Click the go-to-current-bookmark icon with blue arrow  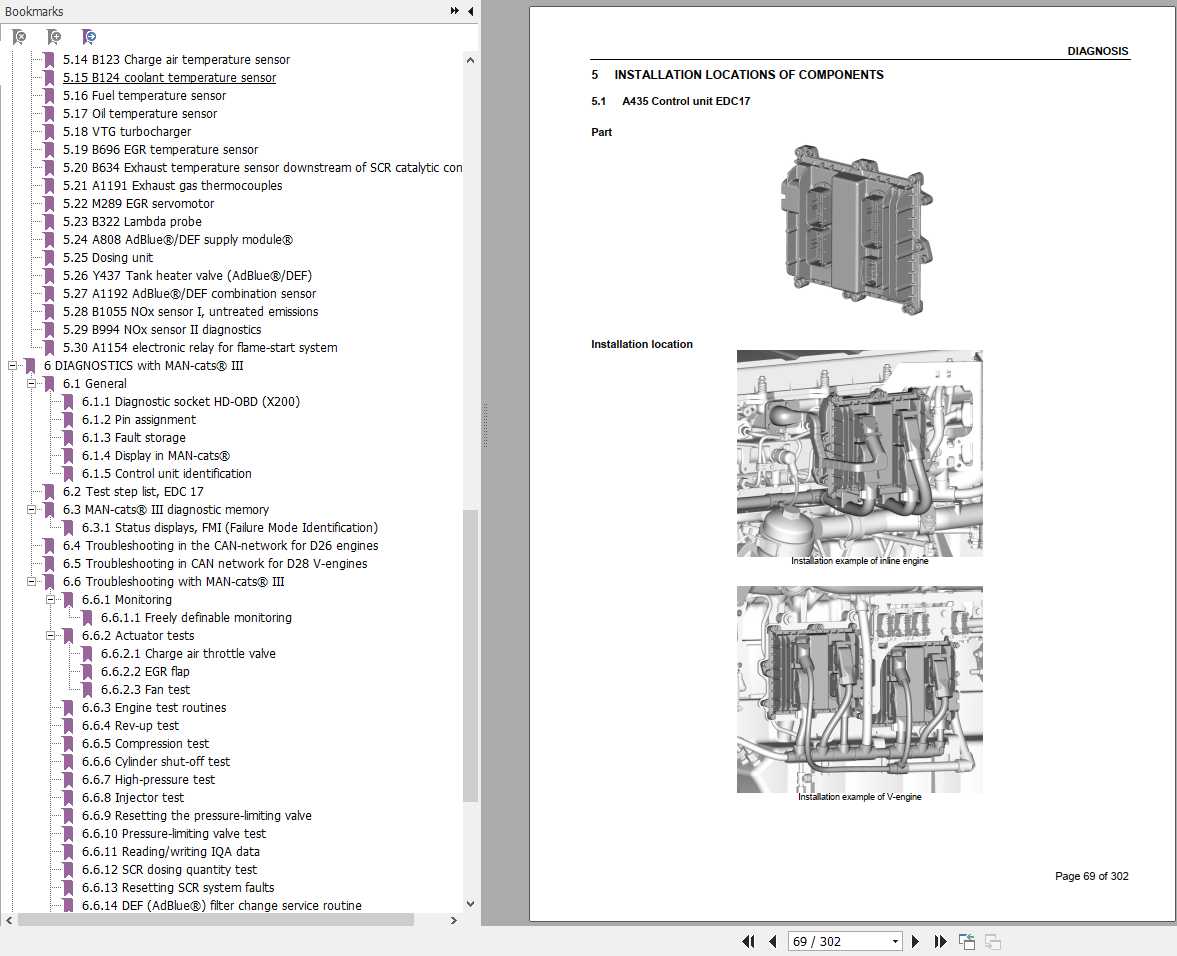pos(89,37)
